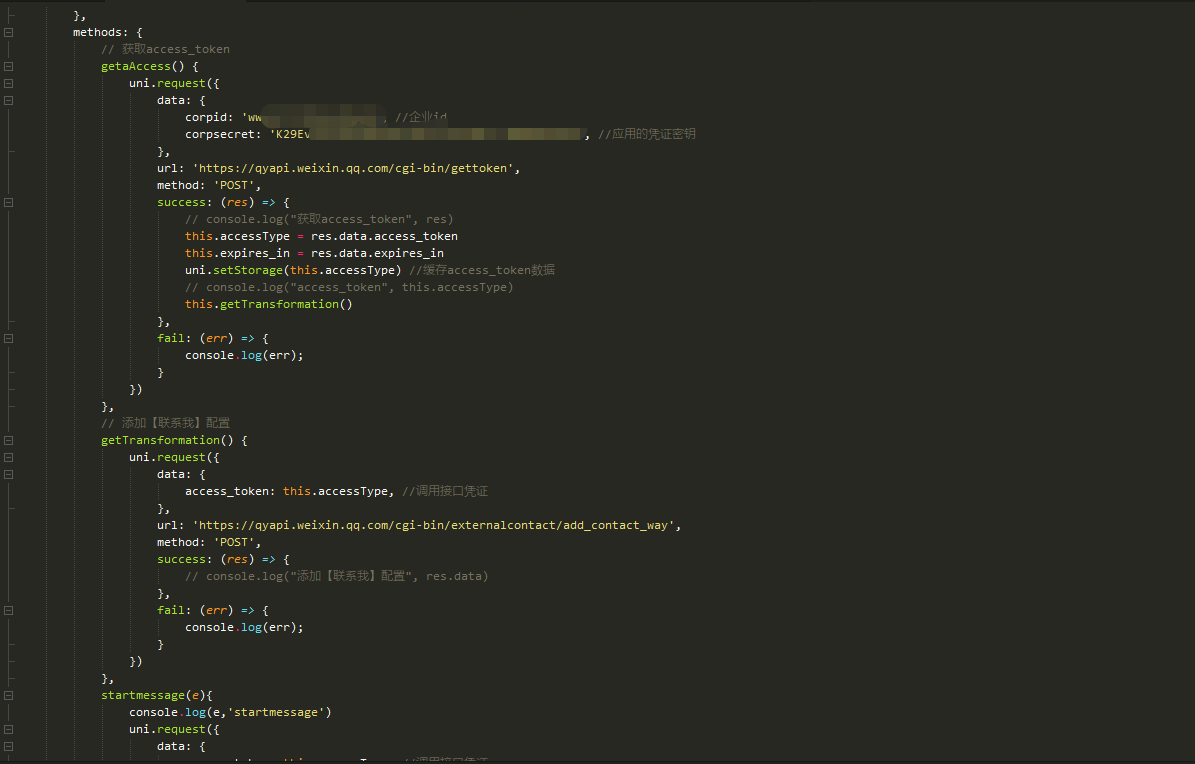The height and width of the screenshot is (764, 1195).
Task: Collapse the fail callback in getTransformation
Action: [8, 610]
